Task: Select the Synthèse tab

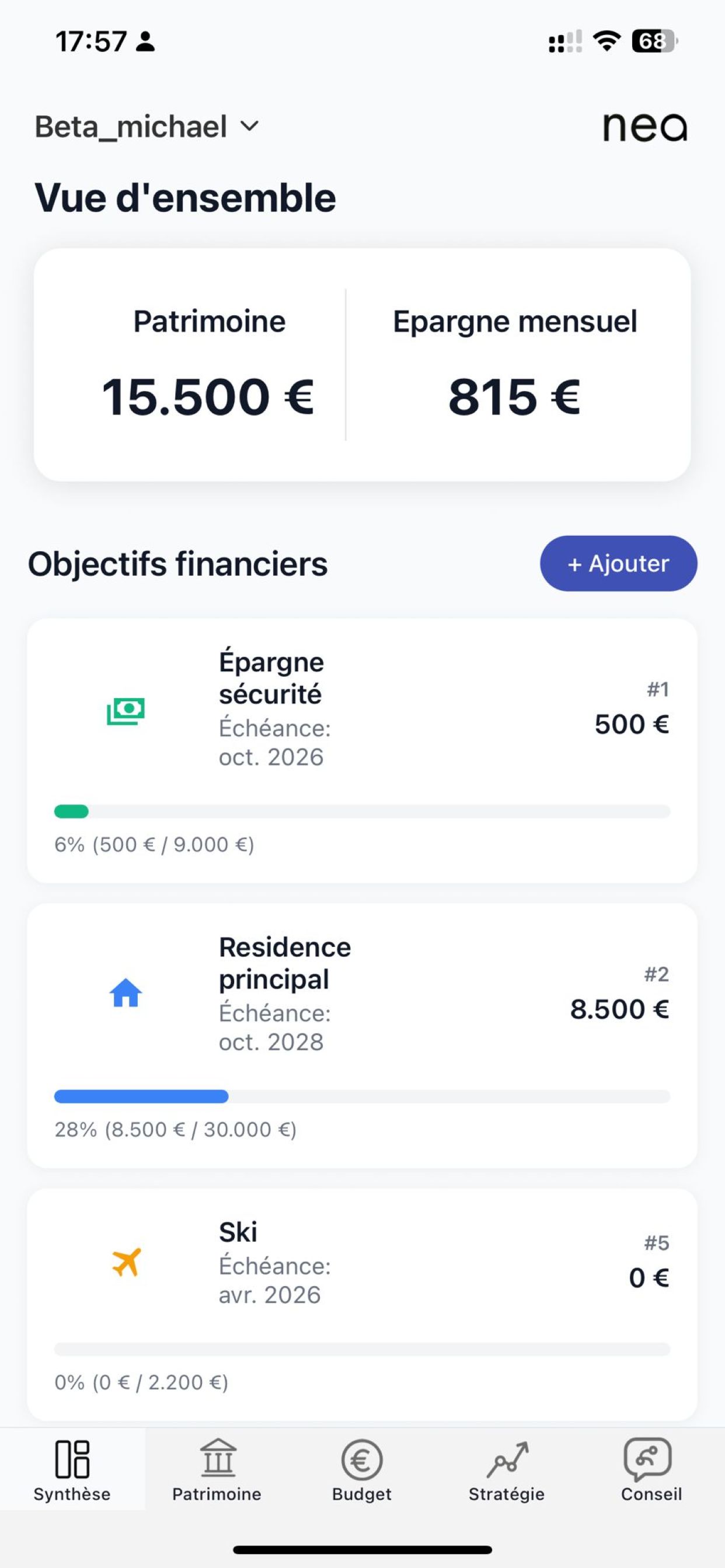Action: (72, 1470)
